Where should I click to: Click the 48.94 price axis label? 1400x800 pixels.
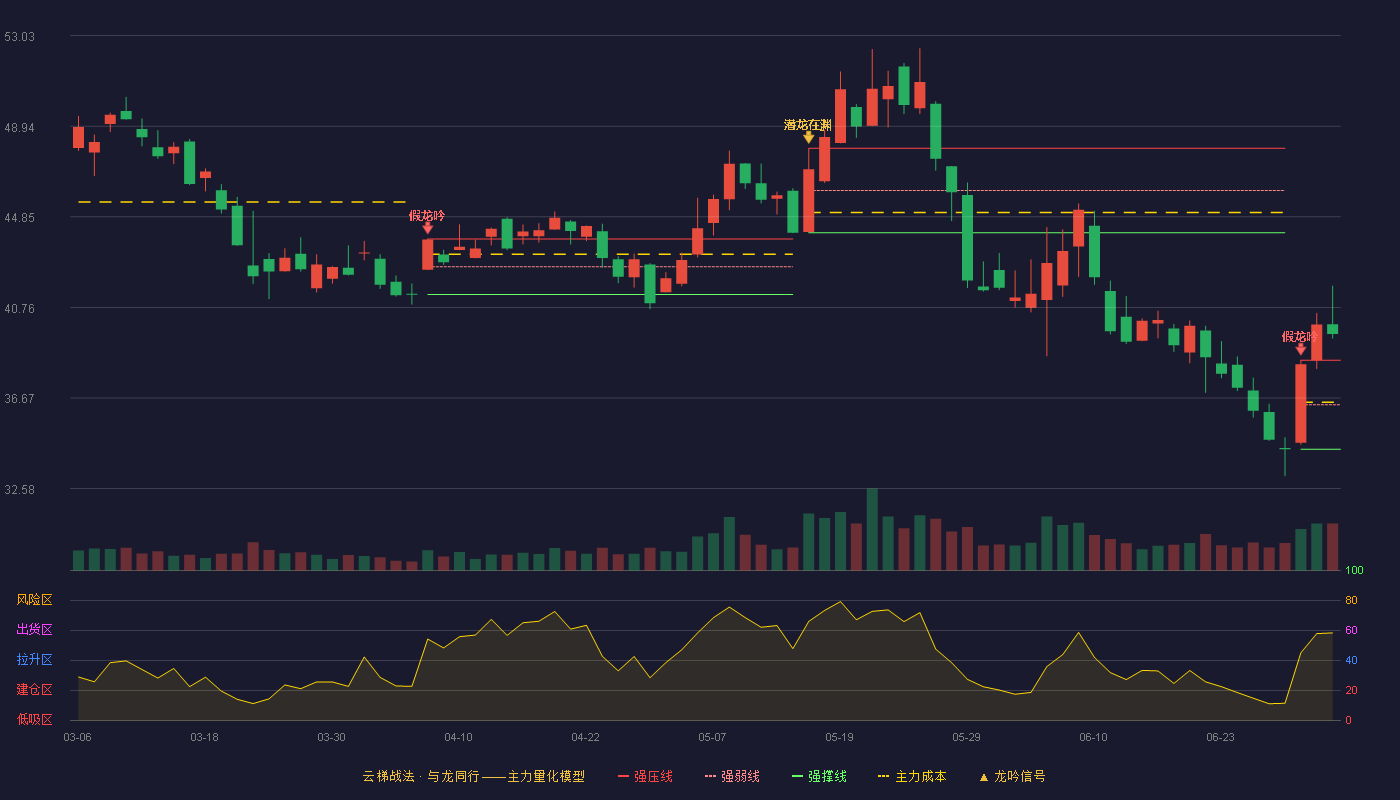(19, 128)
